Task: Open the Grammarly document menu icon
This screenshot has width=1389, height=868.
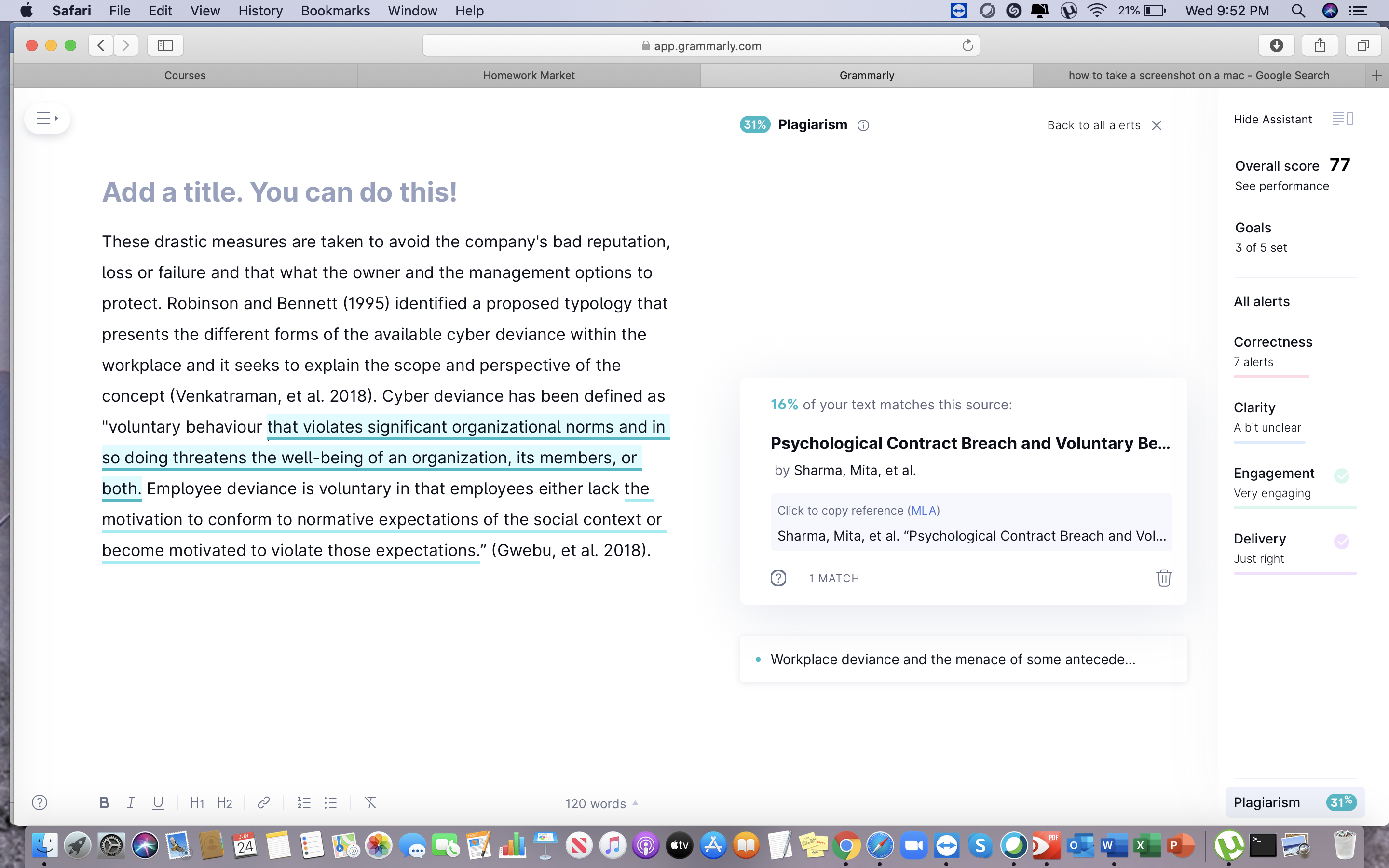Action: (47, 119)
